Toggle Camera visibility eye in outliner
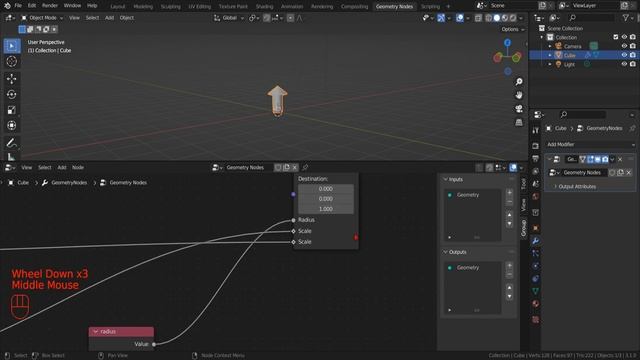 coord(624,46)
